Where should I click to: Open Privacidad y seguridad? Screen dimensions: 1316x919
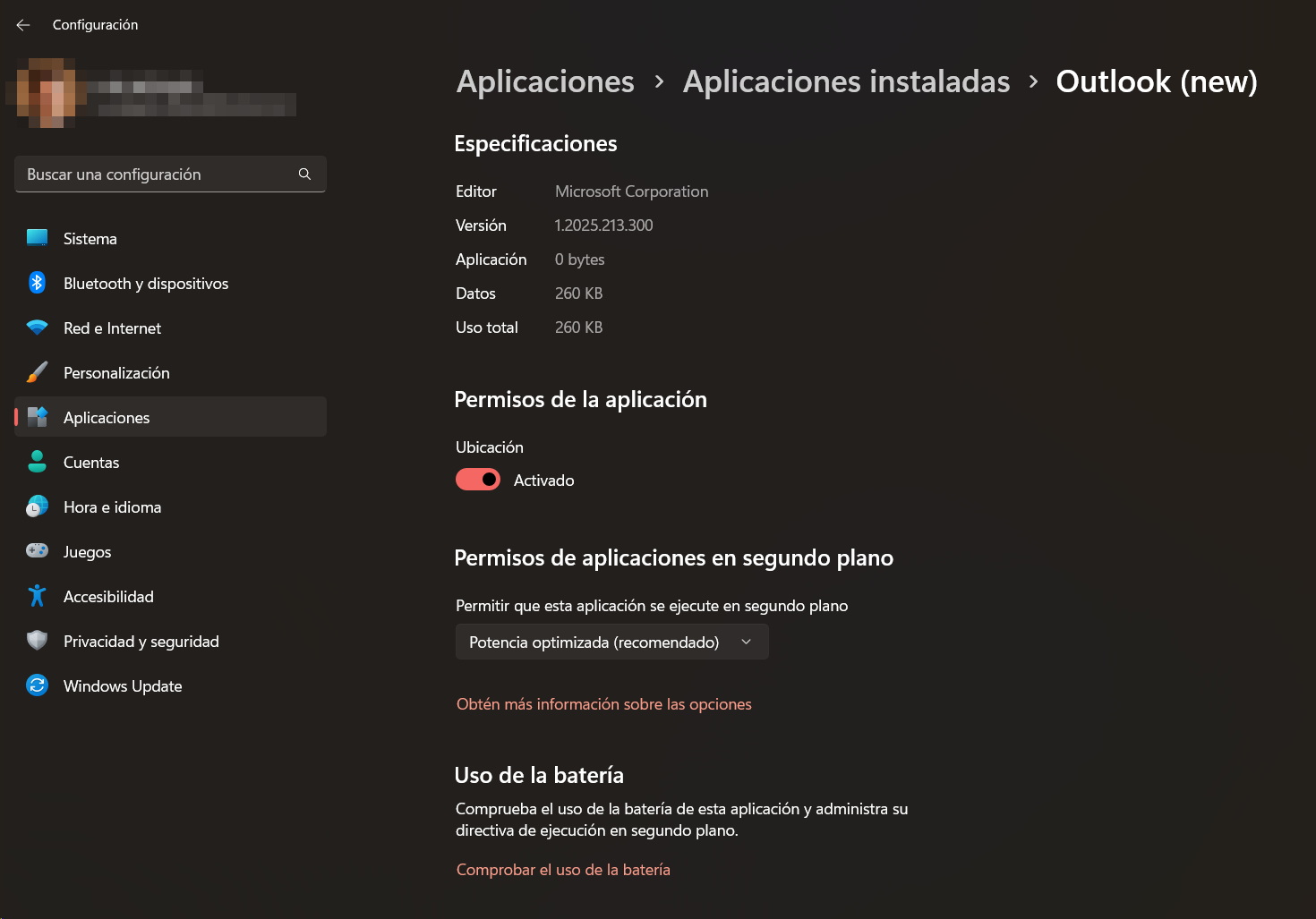170,641
